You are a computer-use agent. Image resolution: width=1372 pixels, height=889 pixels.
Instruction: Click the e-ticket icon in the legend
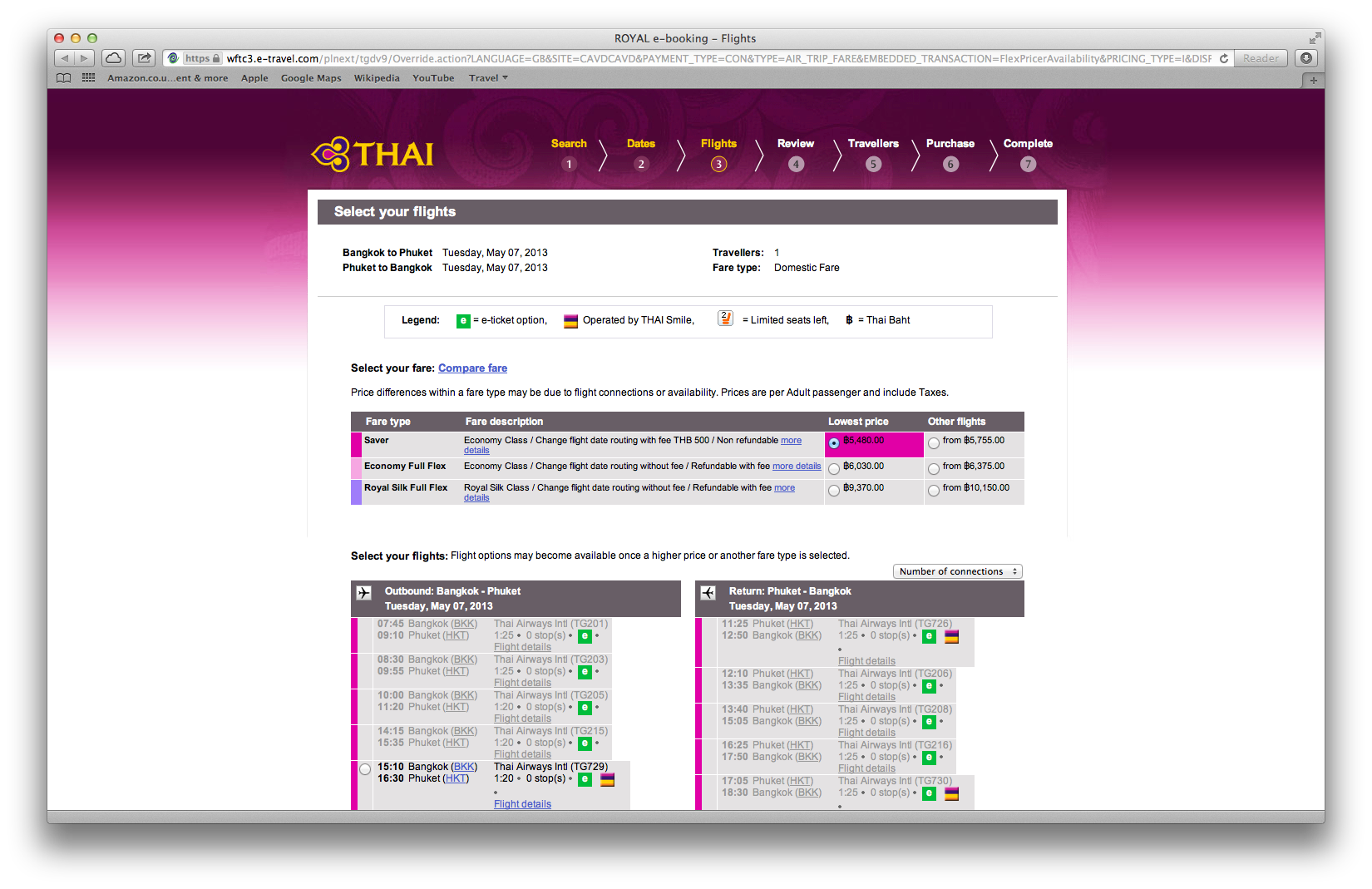pyautogui.click(x=463, y=321)
